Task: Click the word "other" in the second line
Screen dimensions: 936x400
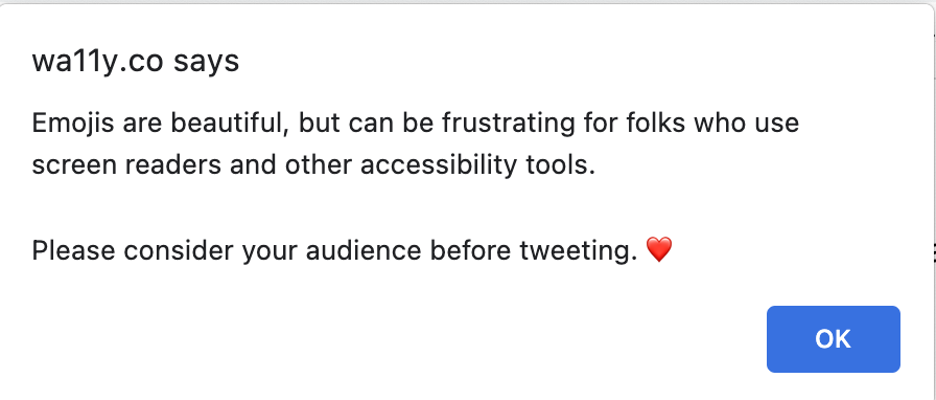Action: (x=298, y=164)
